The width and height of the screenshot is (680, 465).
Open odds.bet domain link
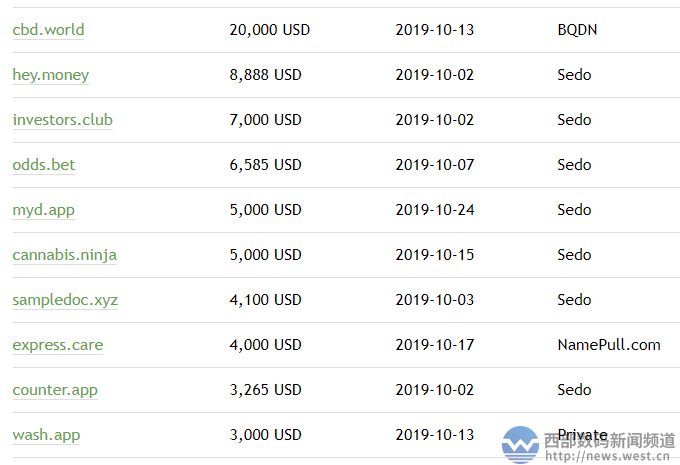[44, 165]
